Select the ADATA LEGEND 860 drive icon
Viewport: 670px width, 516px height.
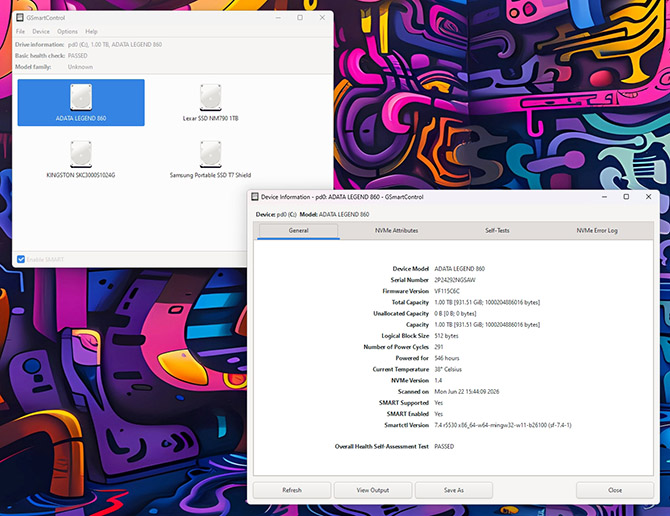(81, 103)
